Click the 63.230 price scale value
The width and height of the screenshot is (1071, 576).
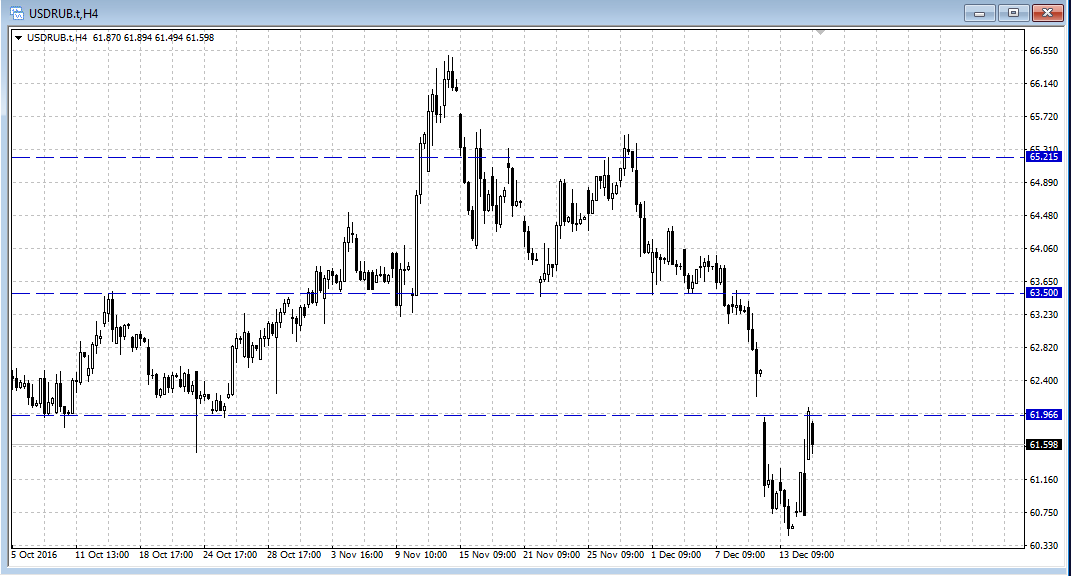coord(1044,315)
